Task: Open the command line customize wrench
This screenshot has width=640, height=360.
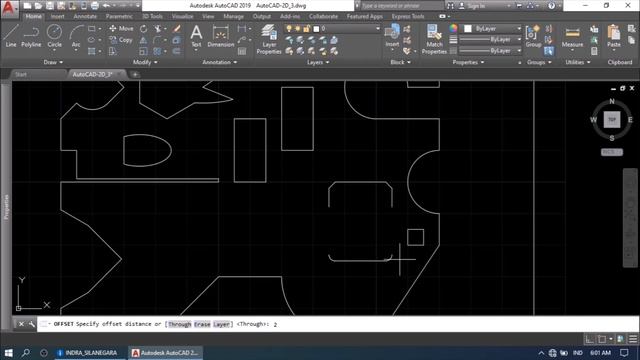Action: [x=31, y=324]
